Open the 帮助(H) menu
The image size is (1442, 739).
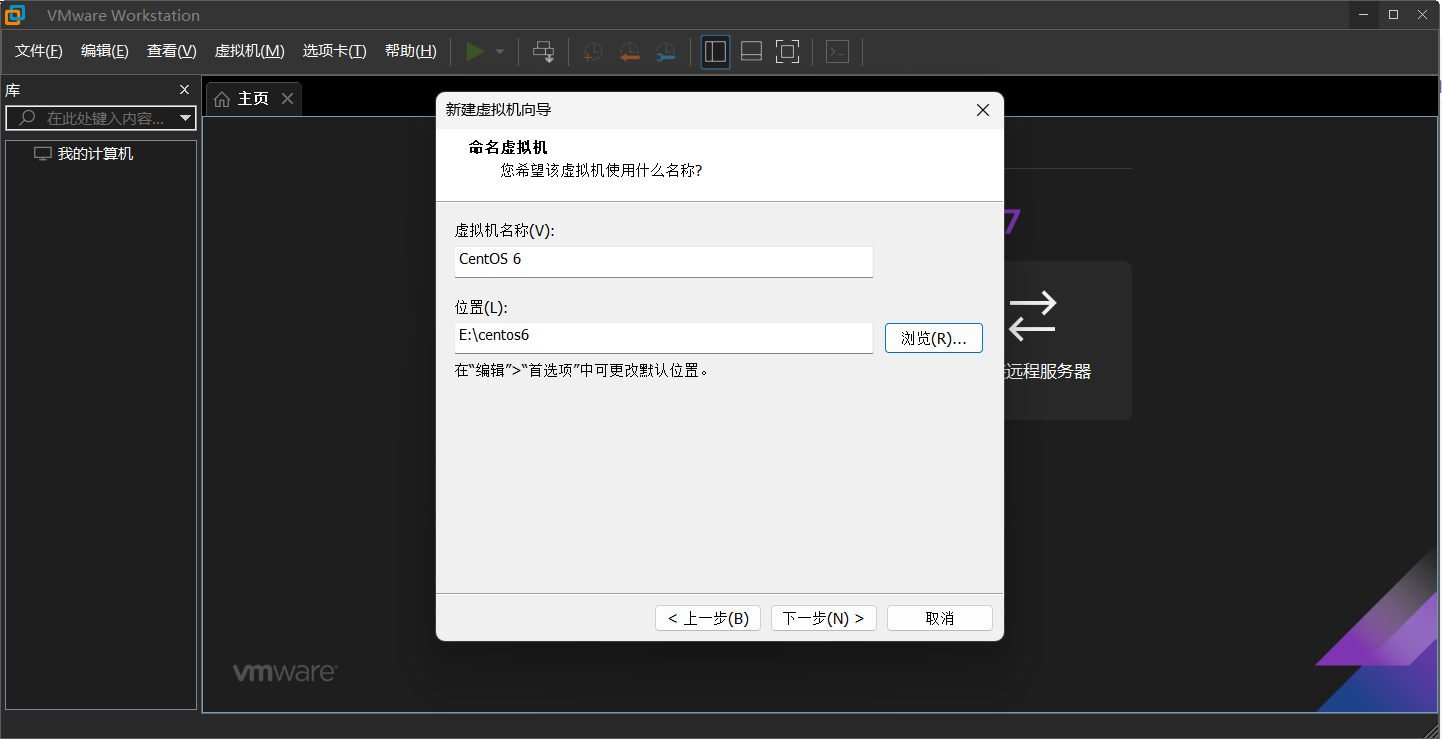(x=411, y=51)
